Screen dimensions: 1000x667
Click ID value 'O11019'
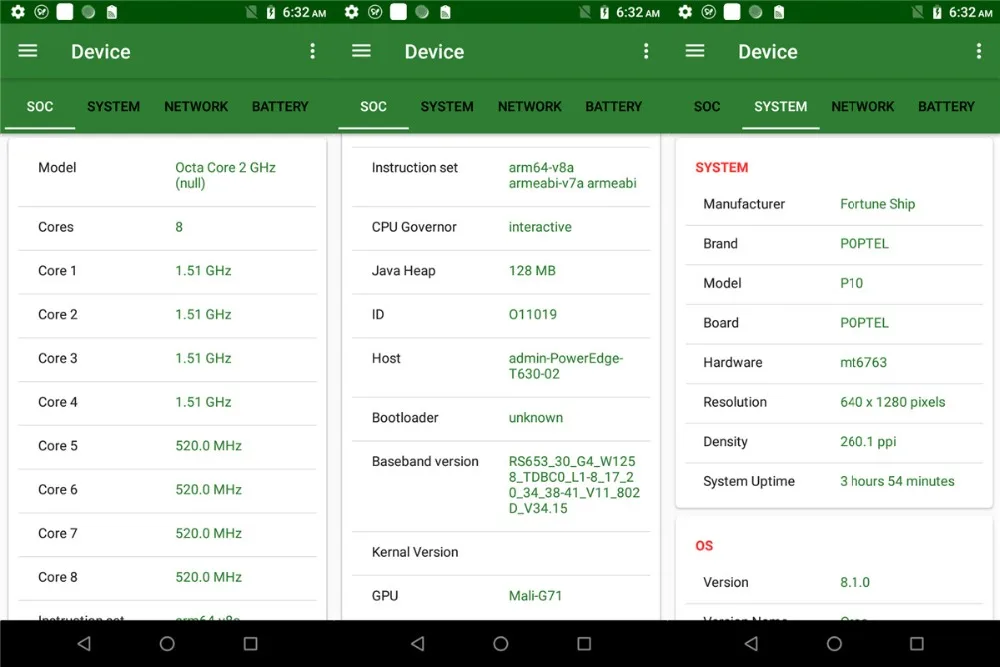coord(533,314)
